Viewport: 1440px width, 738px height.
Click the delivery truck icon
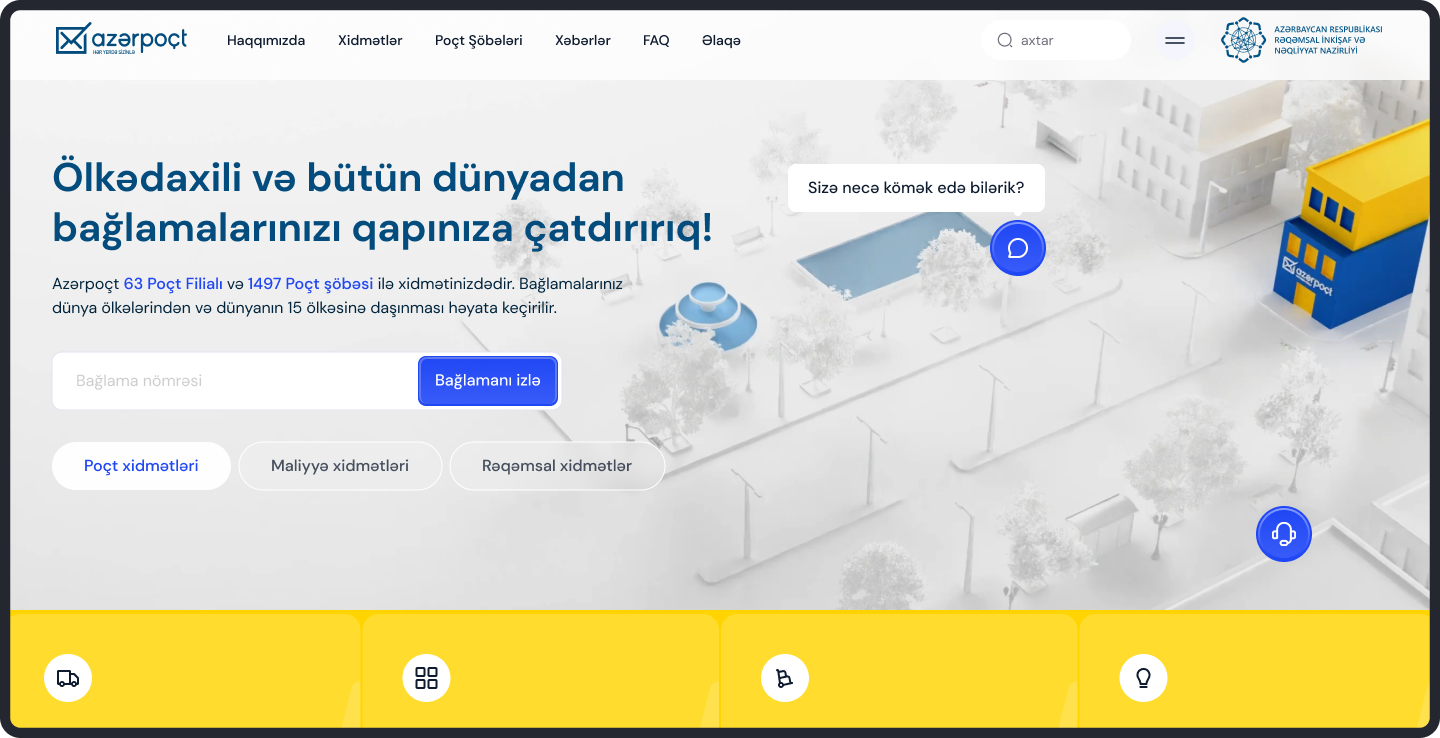pyautogui.click(x=68, y=678)
